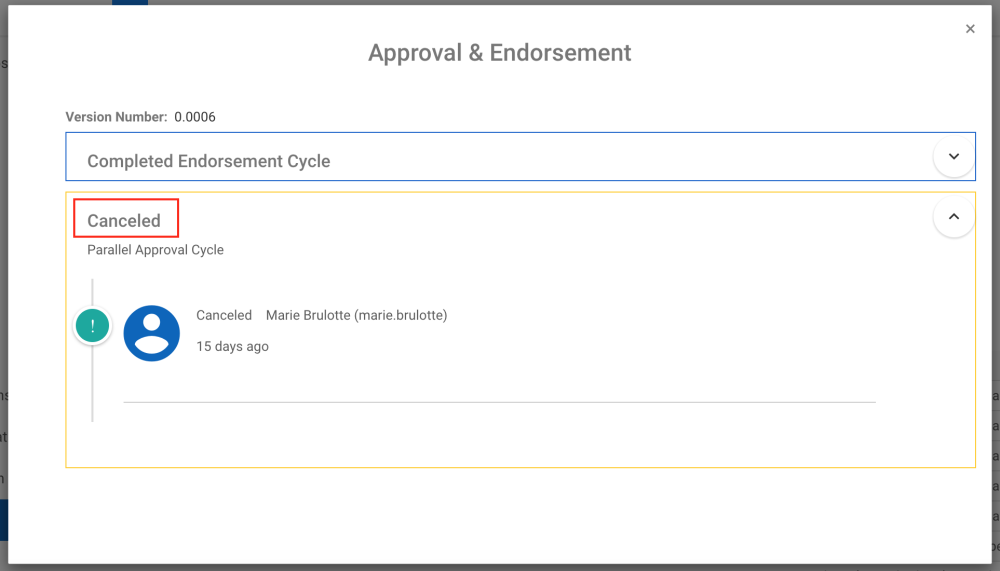Click the horizontal divider under the approval entry
This screenshot has width=1000, height=571.
coord(499,402)
